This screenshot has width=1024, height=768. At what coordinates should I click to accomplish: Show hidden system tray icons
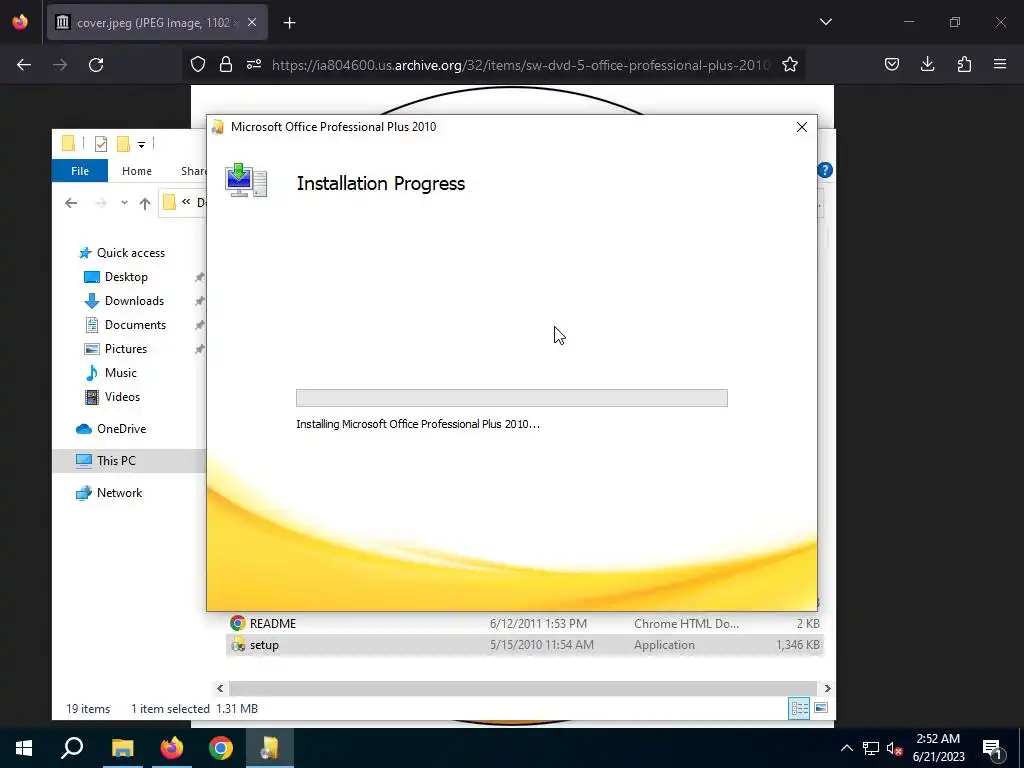tap(846, 748)
